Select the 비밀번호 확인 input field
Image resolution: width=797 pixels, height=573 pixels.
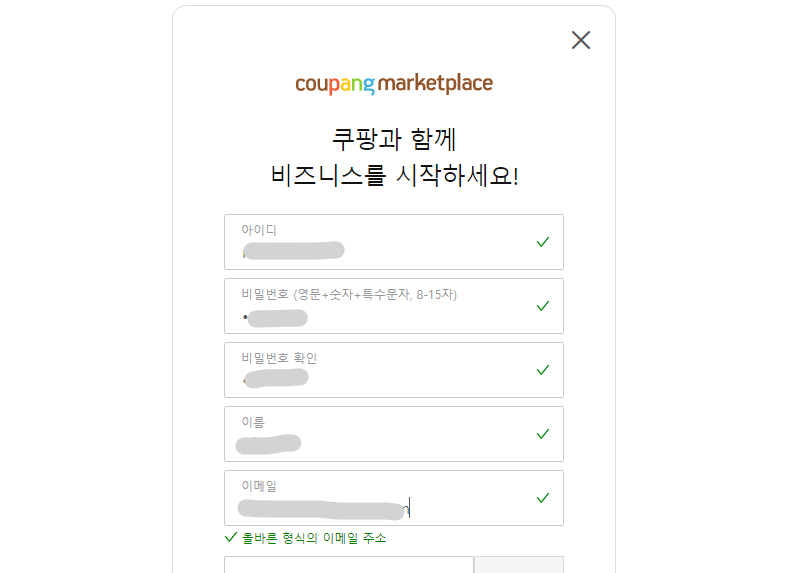[380, 379]
